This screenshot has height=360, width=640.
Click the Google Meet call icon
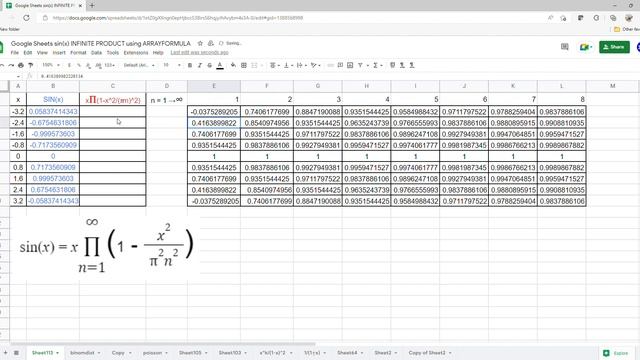pyautogui.click(x=585, y=47)
